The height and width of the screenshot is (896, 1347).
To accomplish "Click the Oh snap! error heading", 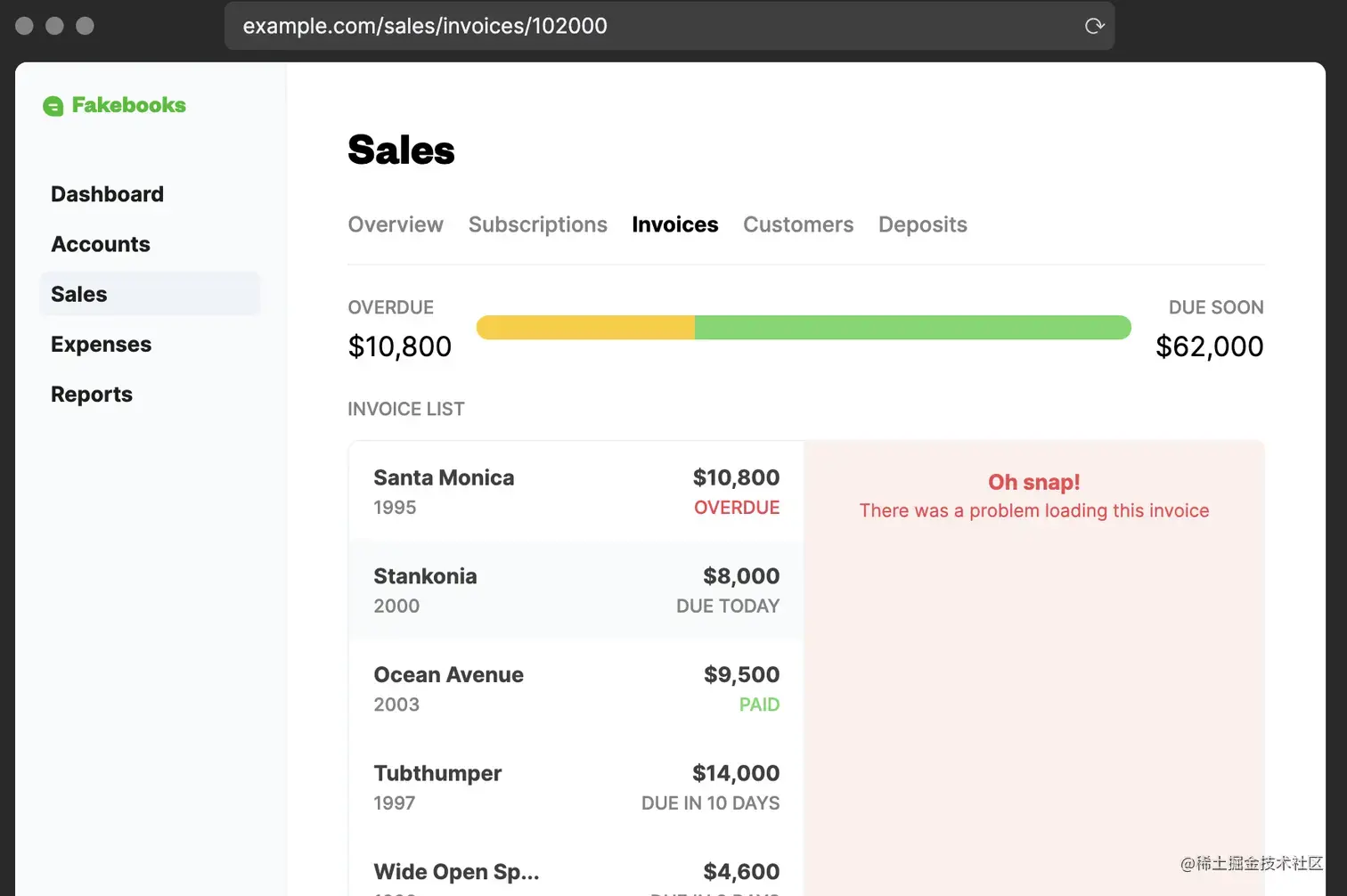I will click(1034, 483).
